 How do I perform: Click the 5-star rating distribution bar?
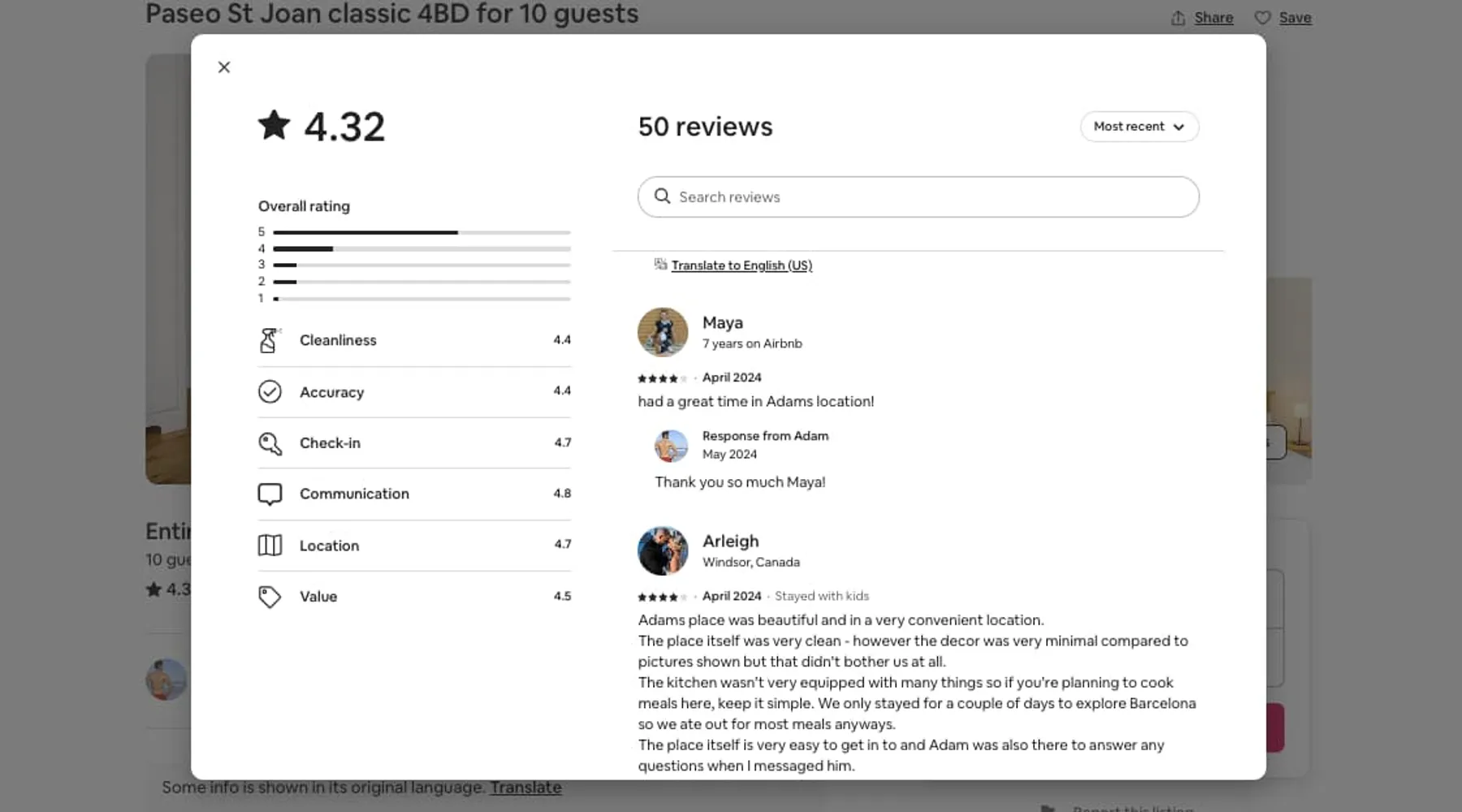coord(422,232)
